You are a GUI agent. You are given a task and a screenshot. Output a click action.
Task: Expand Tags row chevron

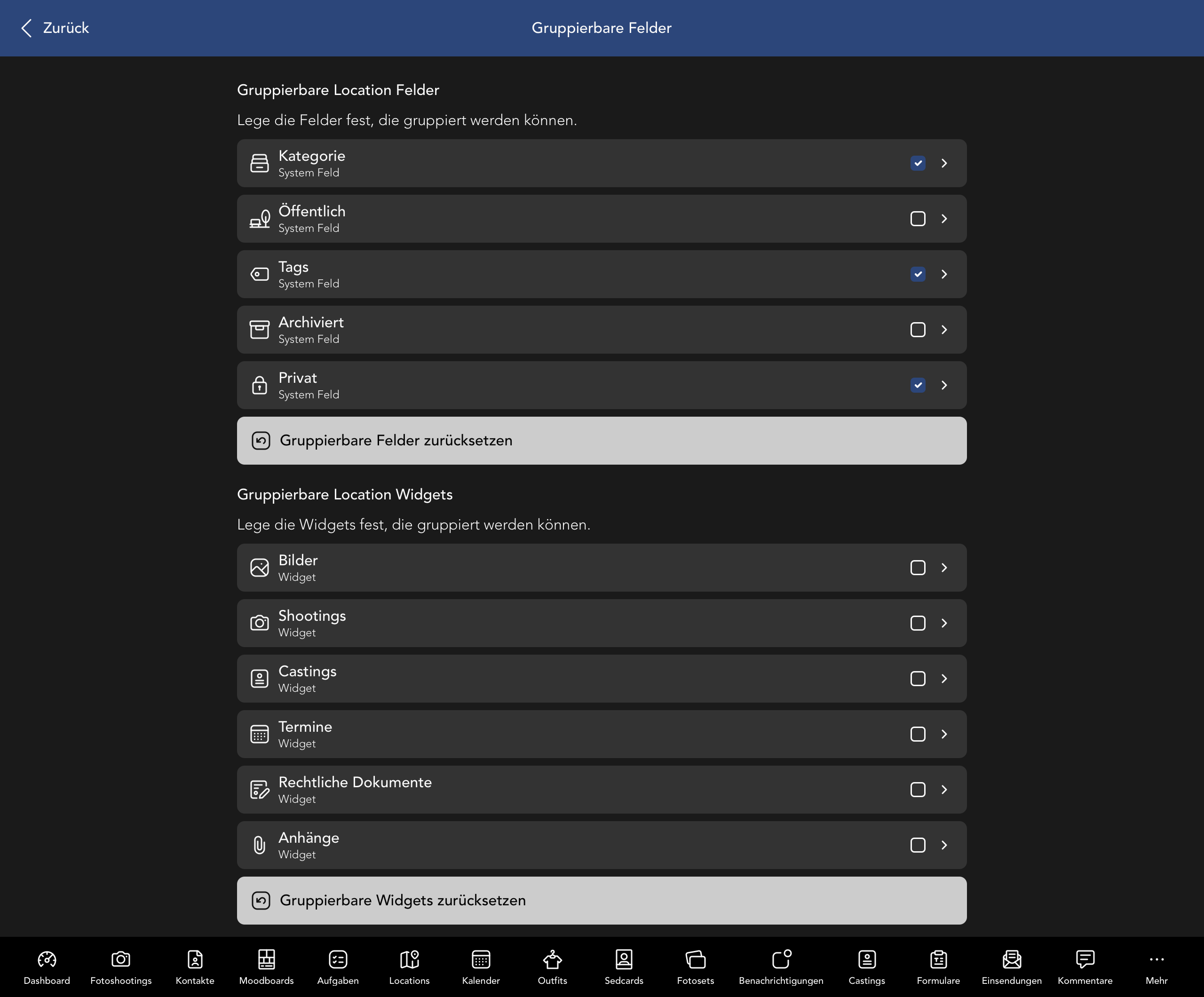point(944,275)
